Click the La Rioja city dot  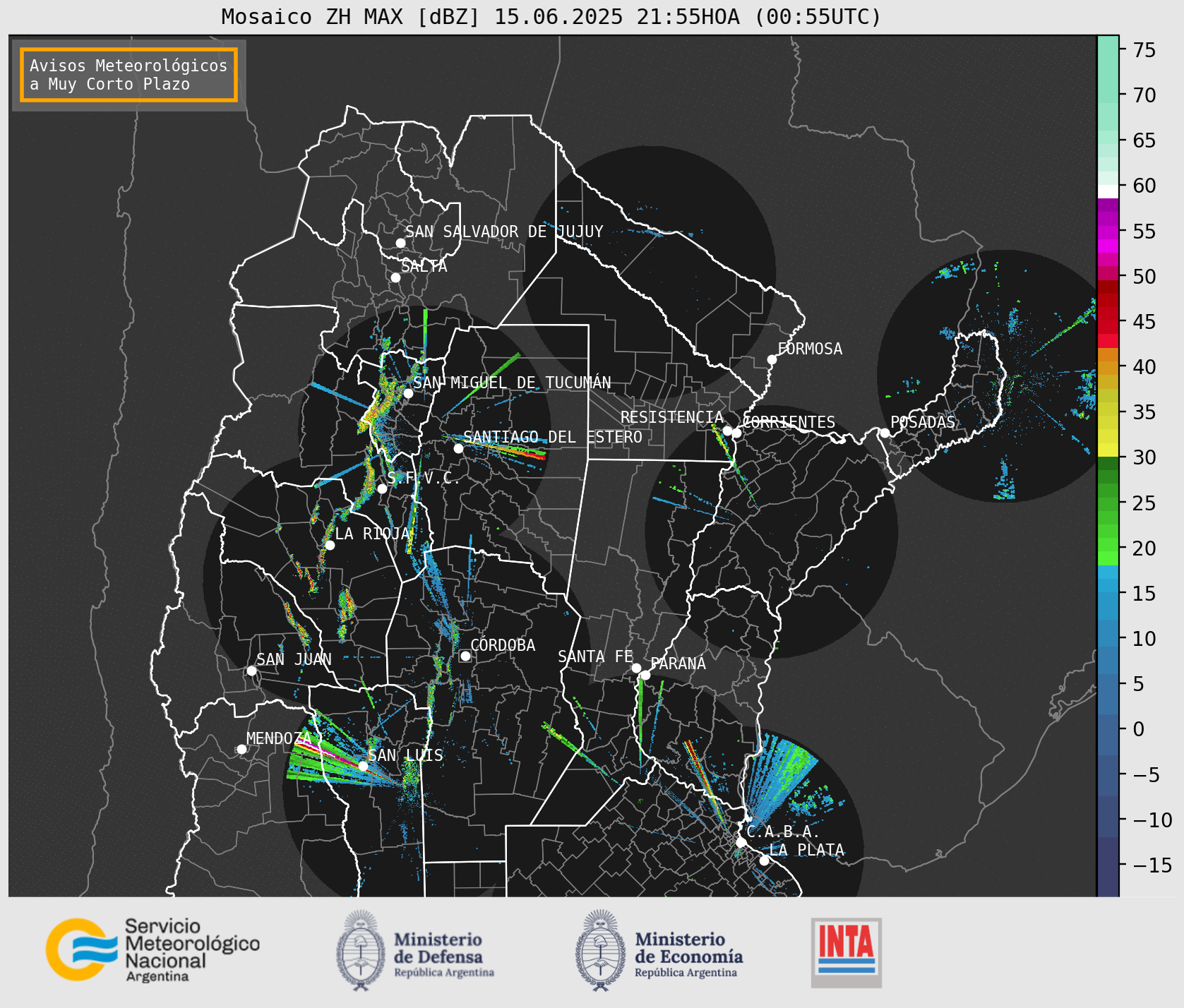click(330, 545)
